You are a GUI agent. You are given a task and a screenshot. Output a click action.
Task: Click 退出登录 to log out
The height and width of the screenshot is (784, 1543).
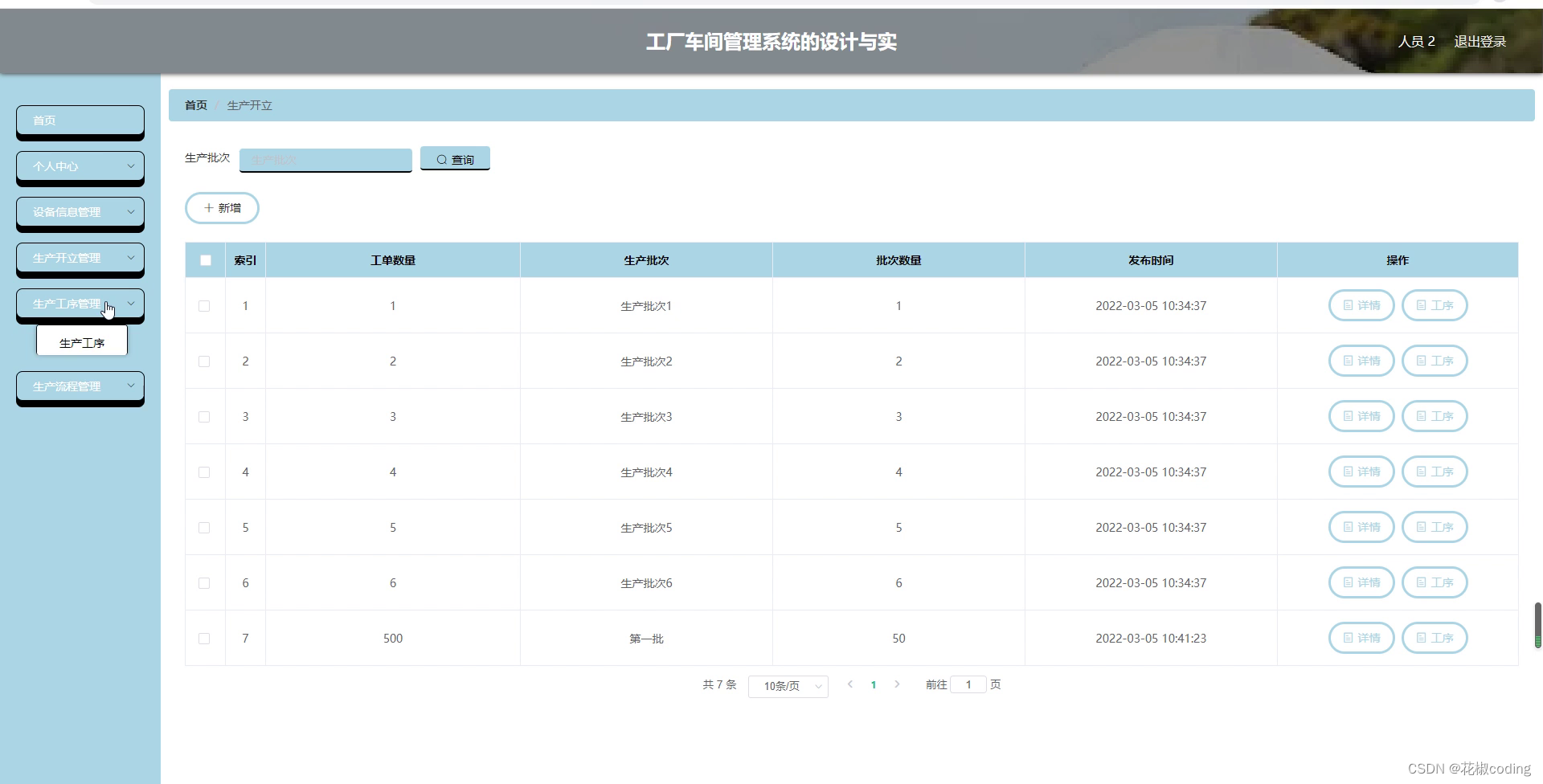click(1480, 41)
